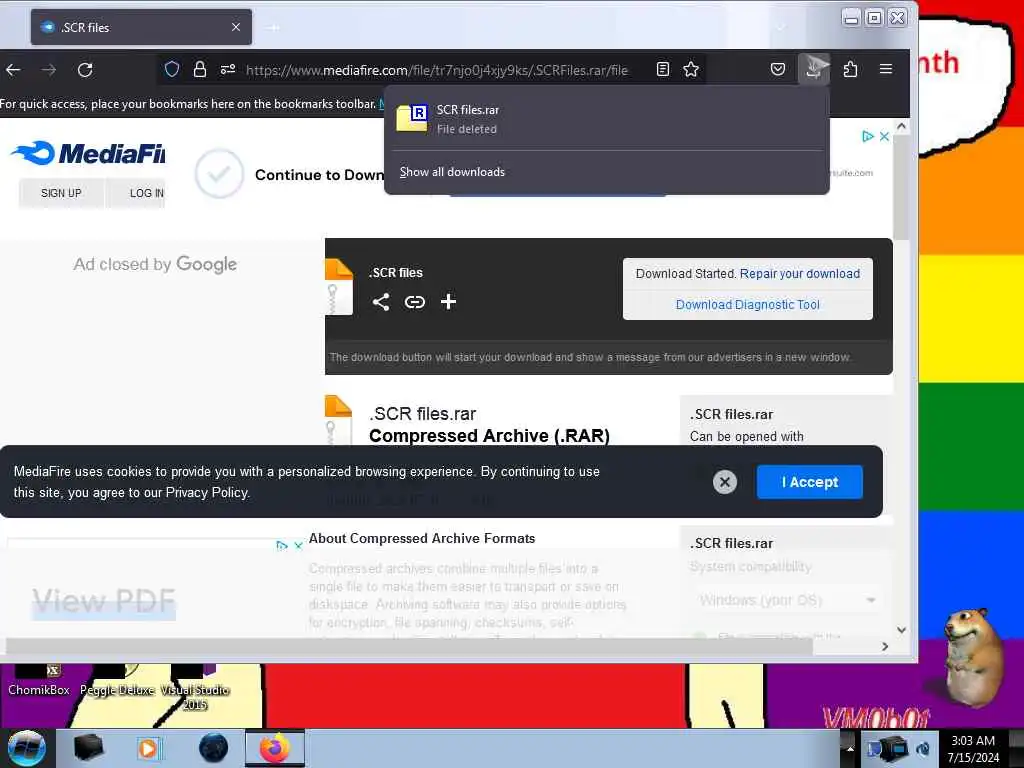Close the .SCR files tab
The height and width of the screenshot is (768, 1024).
(x=236, y=27)
